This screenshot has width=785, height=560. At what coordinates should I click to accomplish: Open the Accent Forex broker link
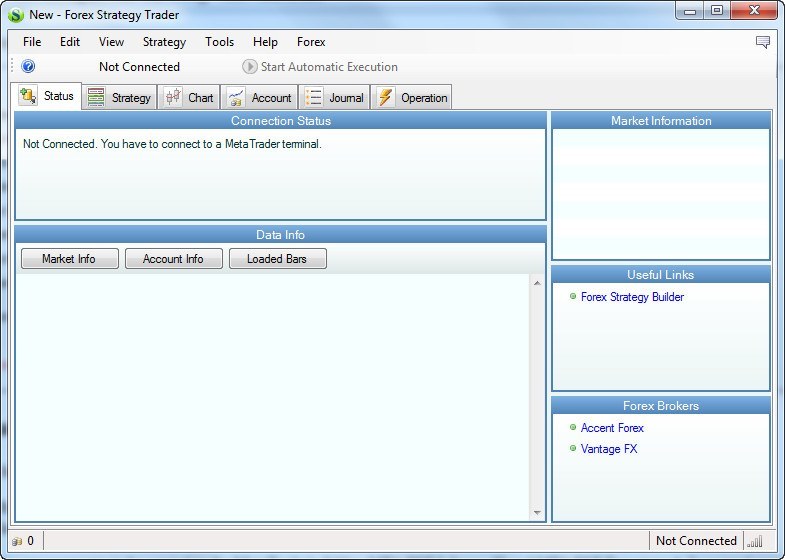[612, 428]
